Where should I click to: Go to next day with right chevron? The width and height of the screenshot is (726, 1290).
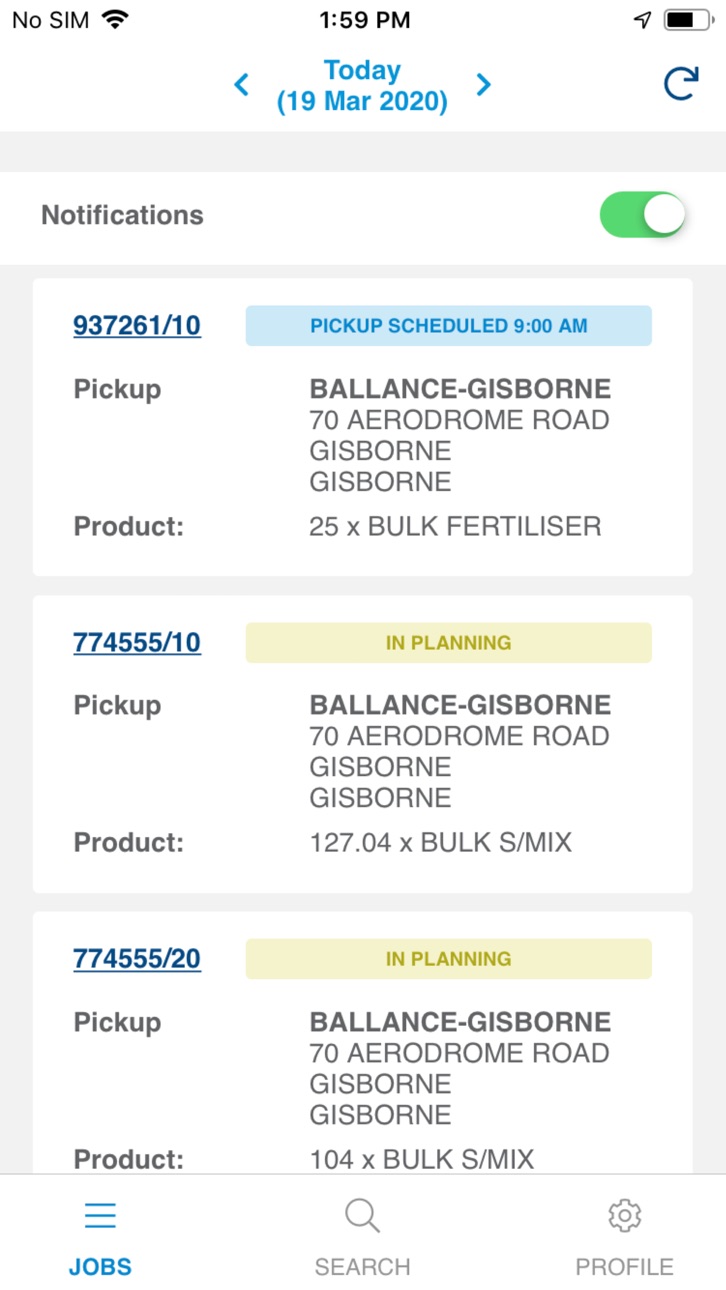pos(484,85)
